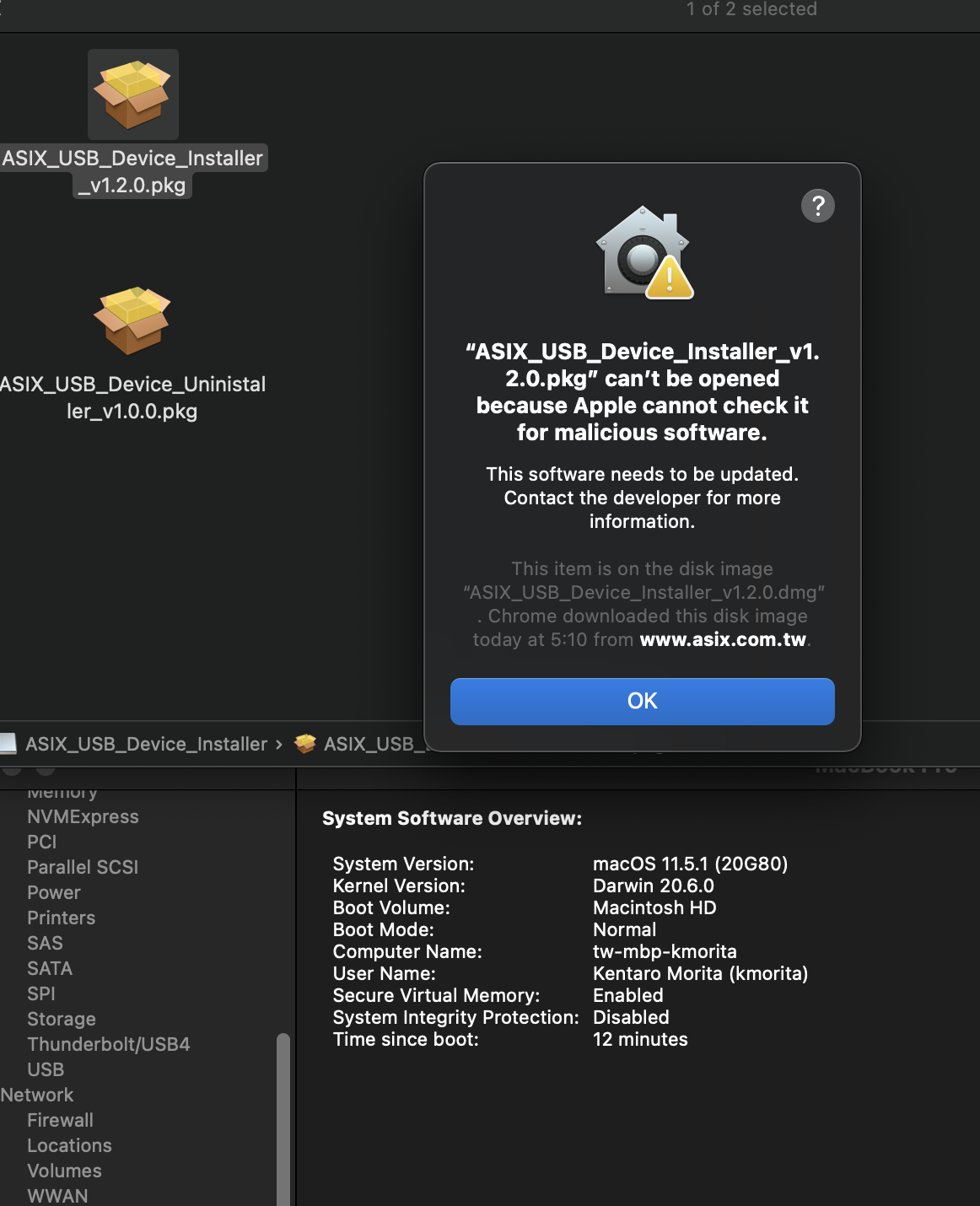Click the System Integrity Protection Disabled value
The width and height of the screenshot is (980, 1206).
click(x=631, y=1017)
